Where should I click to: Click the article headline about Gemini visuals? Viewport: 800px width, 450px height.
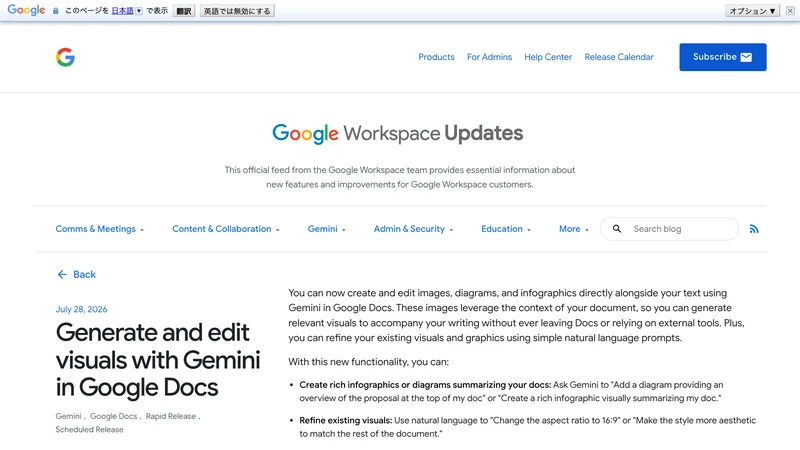pos(158,360)
